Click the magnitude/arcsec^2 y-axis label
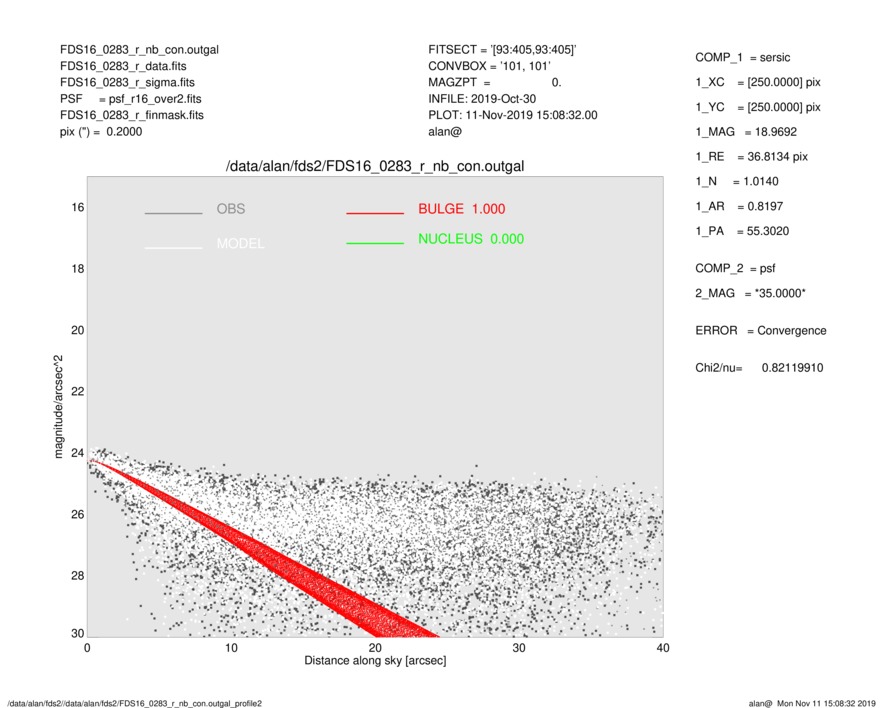Screen dimensions: 885x708 click(58, 407)
